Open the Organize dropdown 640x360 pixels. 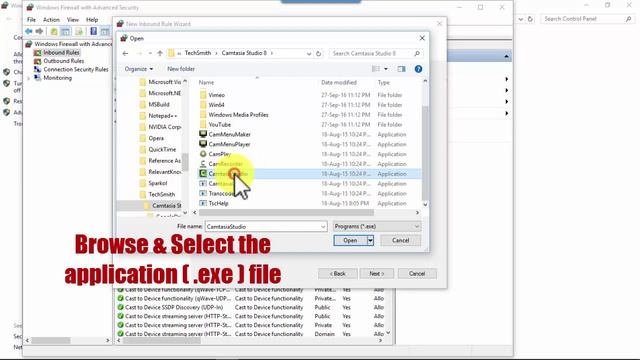pyautogui.click(x=139, y=69)
